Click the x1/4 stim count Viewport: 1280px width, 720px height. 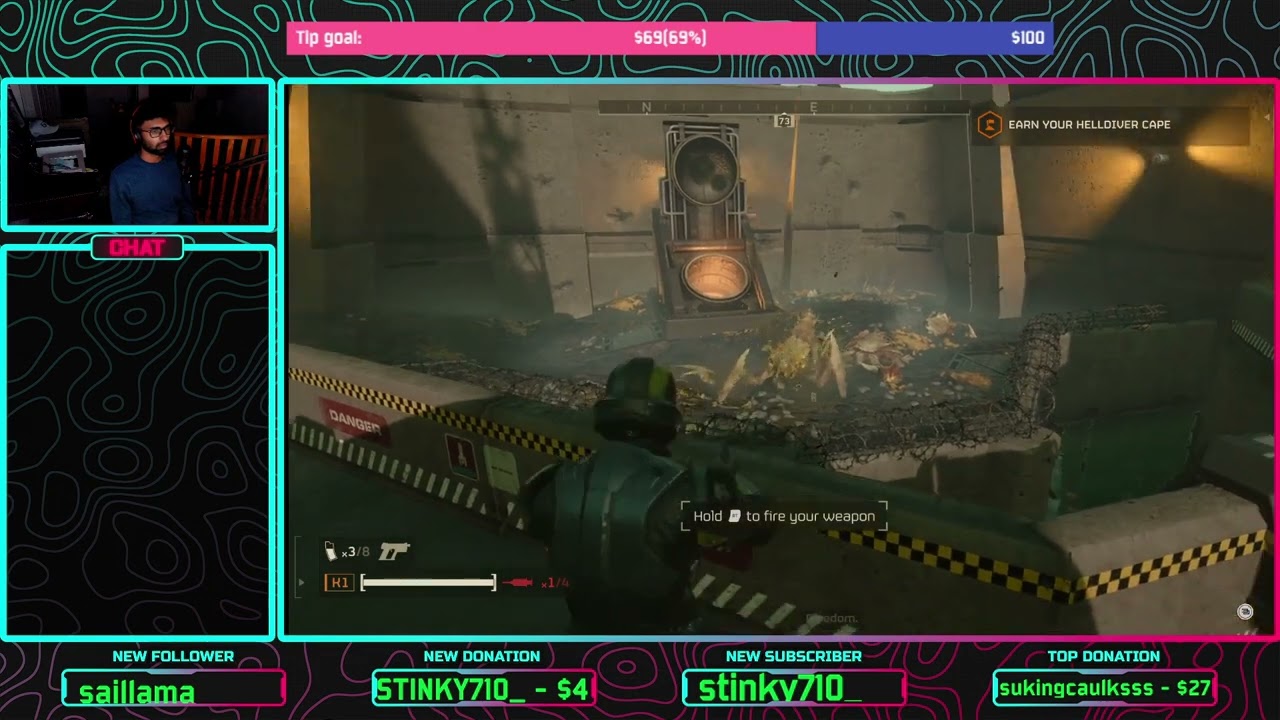554,582
